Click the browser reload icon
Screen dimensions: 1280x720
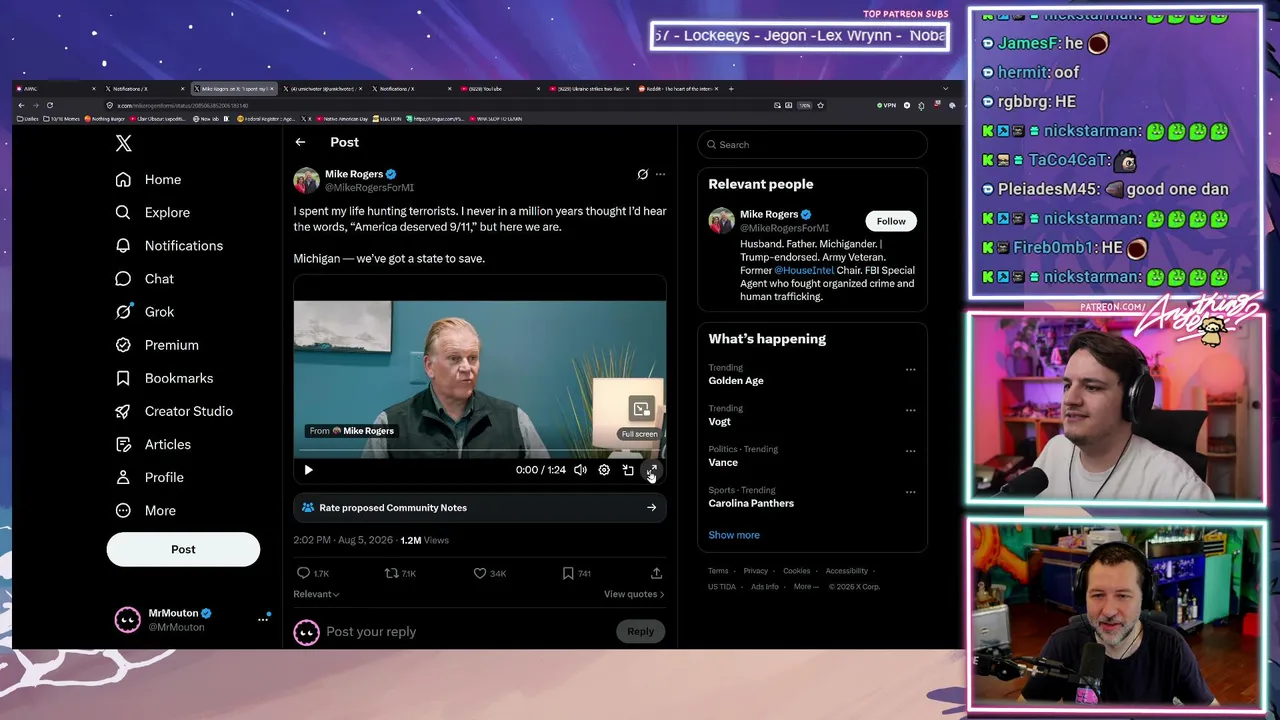pos(49,105)
